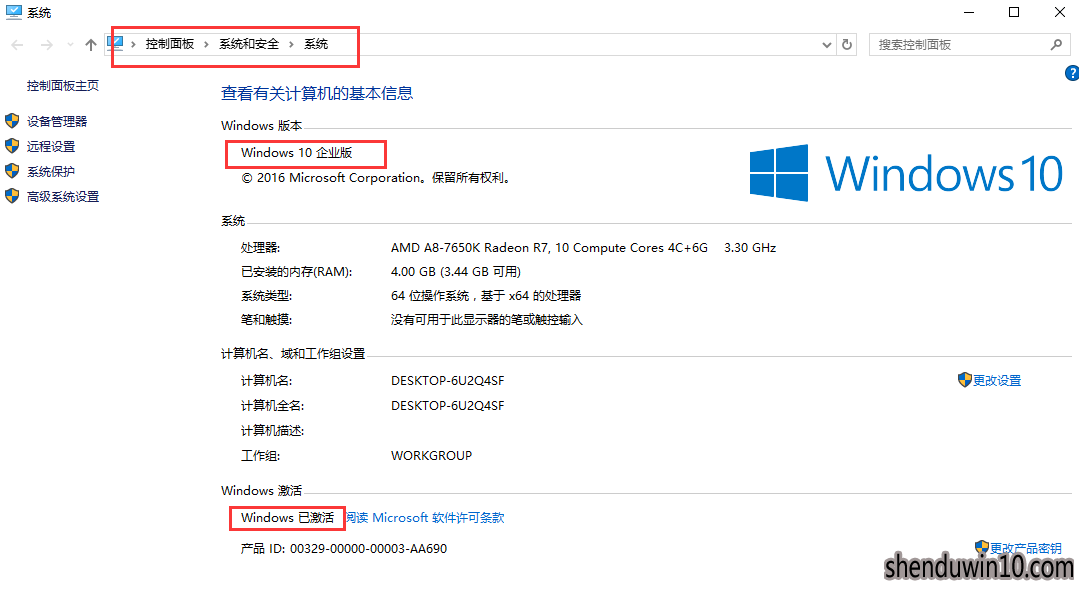The width and height of the screenshot is (1079, 593).
Task: Click the processor value AMD A8-7650K
Action: tap(584, 248)
